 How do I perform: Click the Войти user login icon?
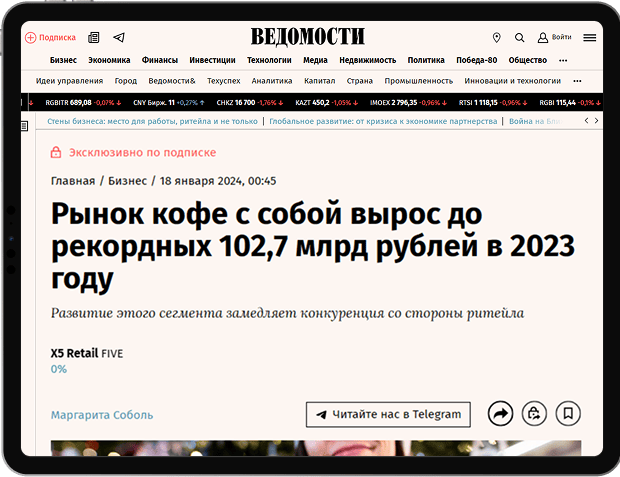point(543,38)
